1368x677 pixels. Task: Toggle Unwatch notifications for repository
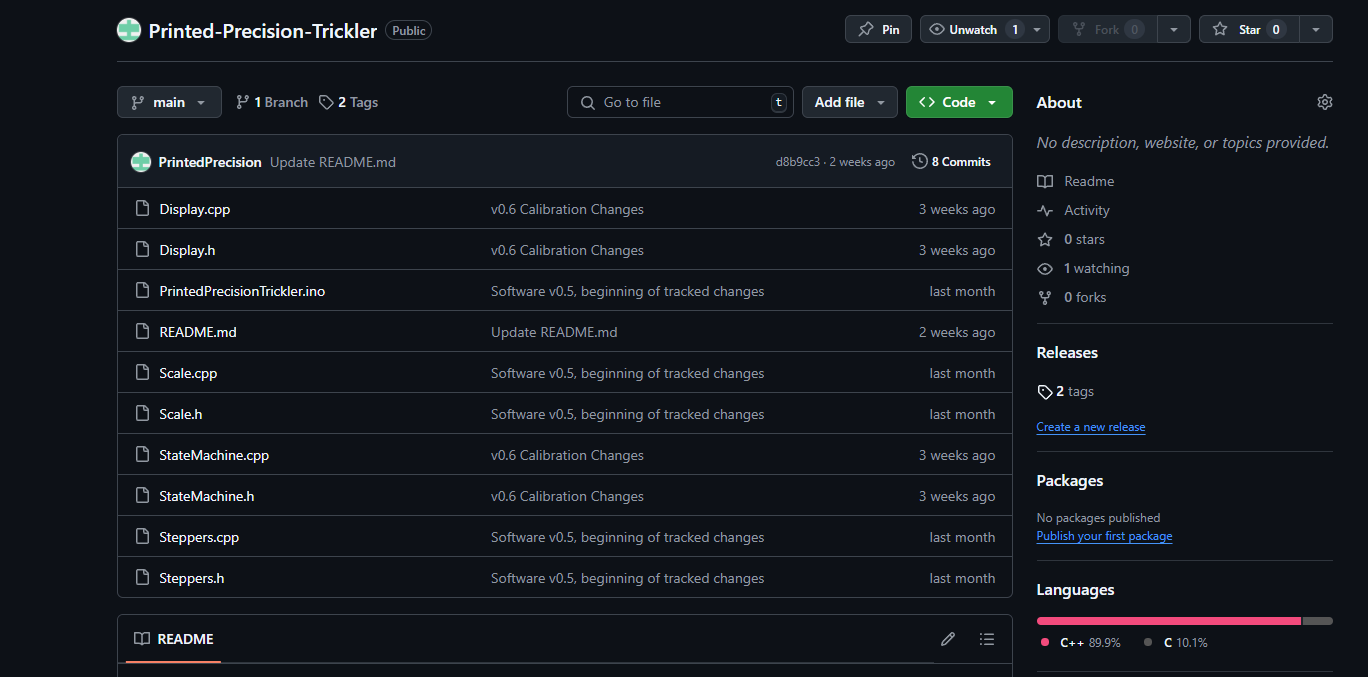(x=972, y=30)
